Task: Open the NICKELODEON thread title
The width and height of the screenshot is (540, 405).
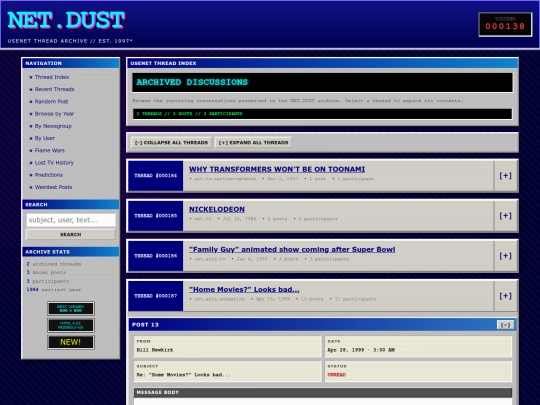Action: pos(217,209)
